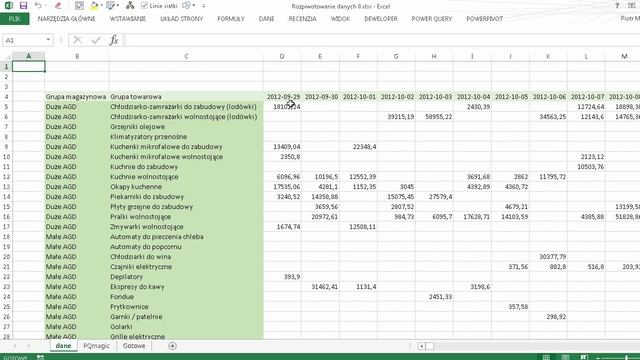Go to next sheet with right arrow
Image resolution: width=640 pixels, height=360 pixels.
pyautogui.click(x=29, y=346)
